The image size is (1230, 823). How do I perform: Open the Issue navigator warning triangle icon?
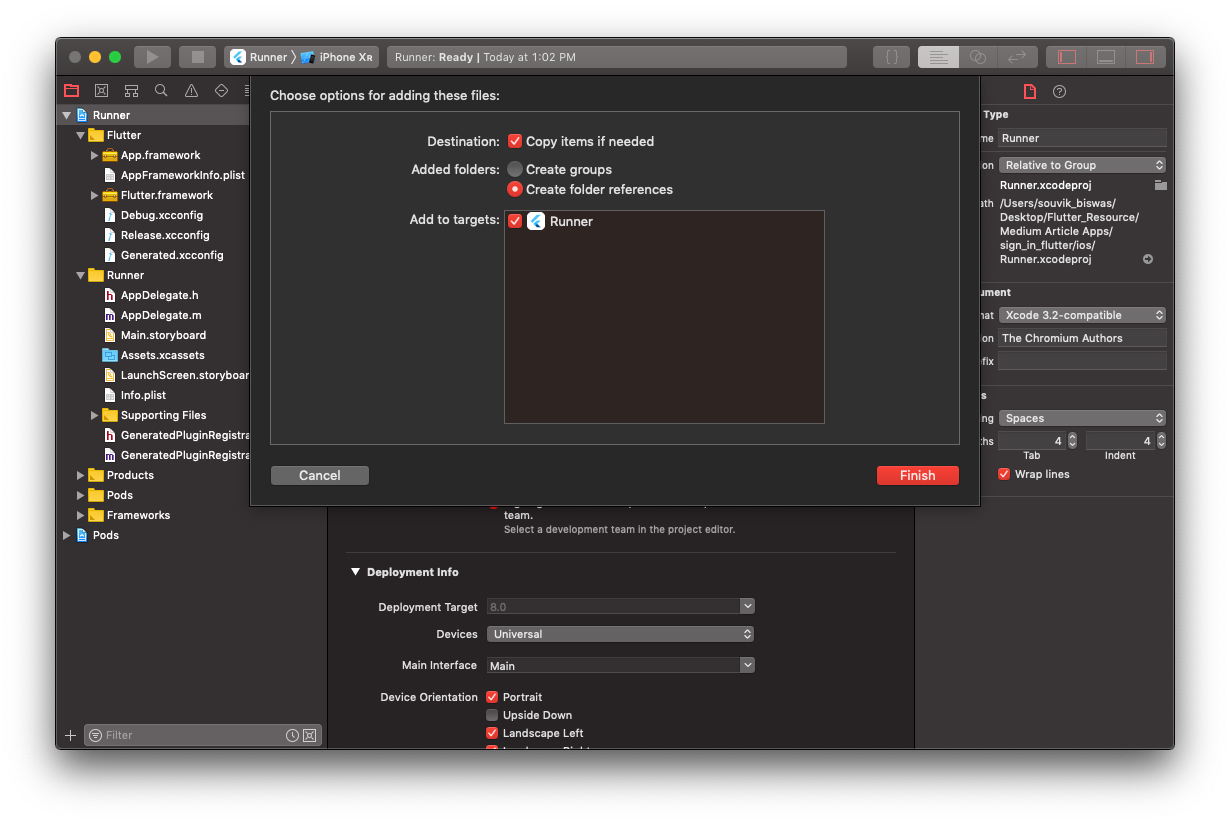[191, 90]
